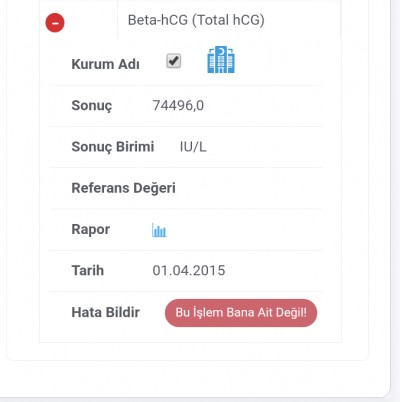
Task: Click the Sonuç Birimi label
Action: pyautogui.click(x=113, y=147)
